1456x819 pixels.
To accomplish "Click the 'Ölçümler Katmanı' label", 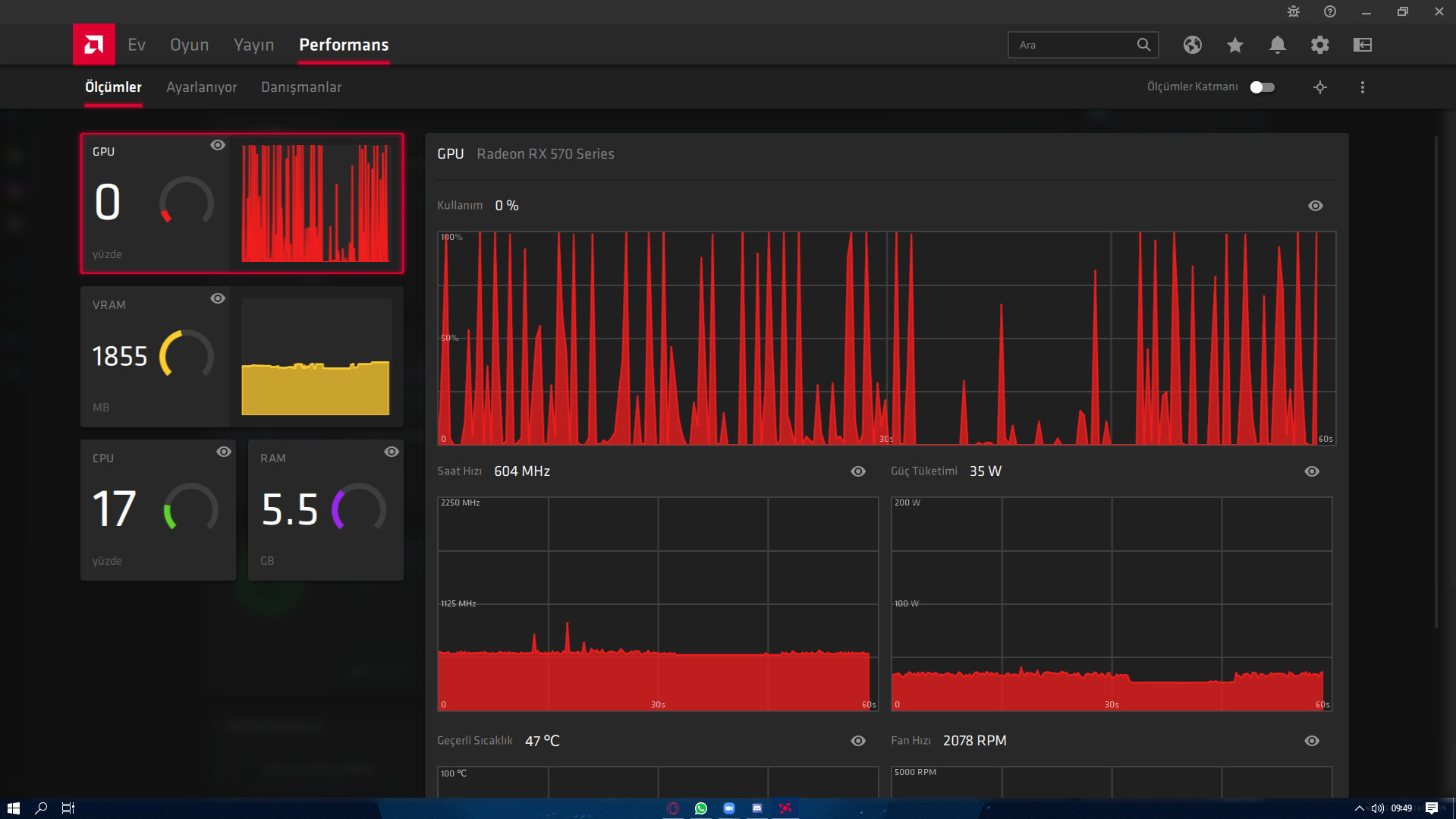I will click(1192, 87).
